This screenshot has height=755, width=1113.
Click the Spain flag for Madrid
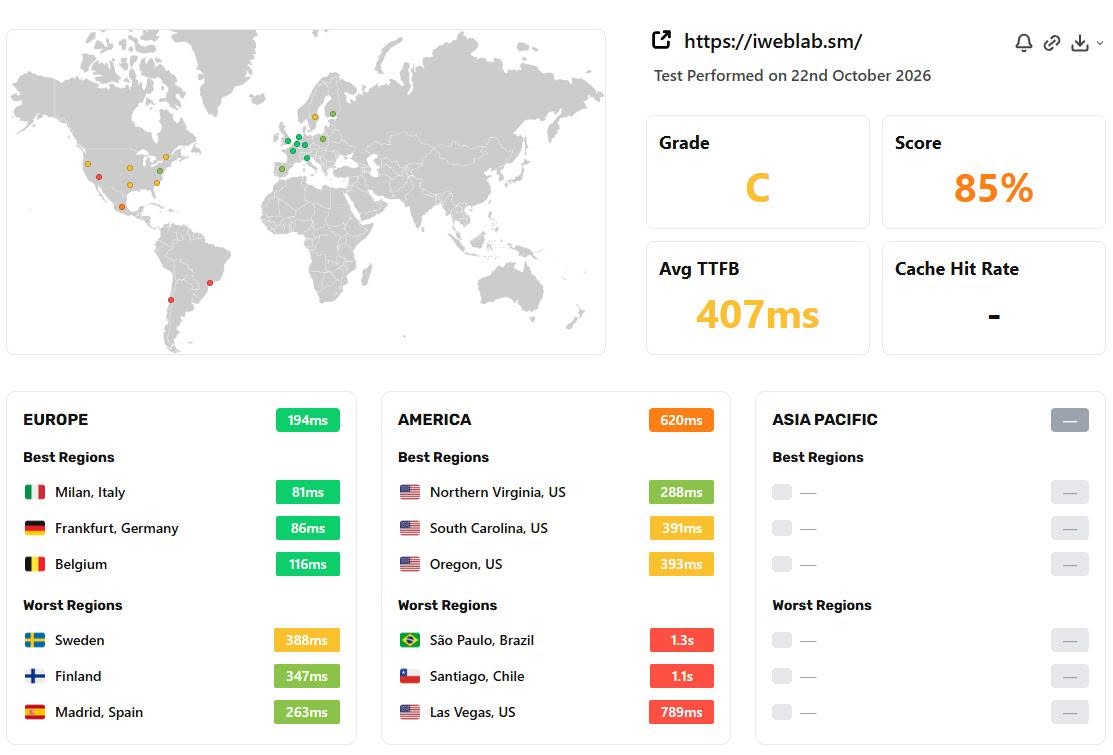pos(35,712)
